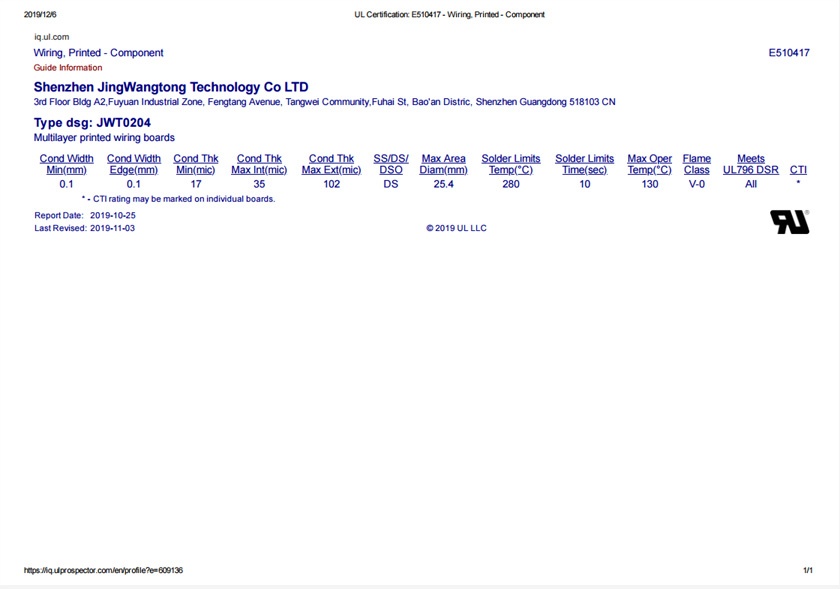Select the Cond Thk Max Int(mic) header
840x589 pixels.
pyautogui.click(x=259, y=164)
